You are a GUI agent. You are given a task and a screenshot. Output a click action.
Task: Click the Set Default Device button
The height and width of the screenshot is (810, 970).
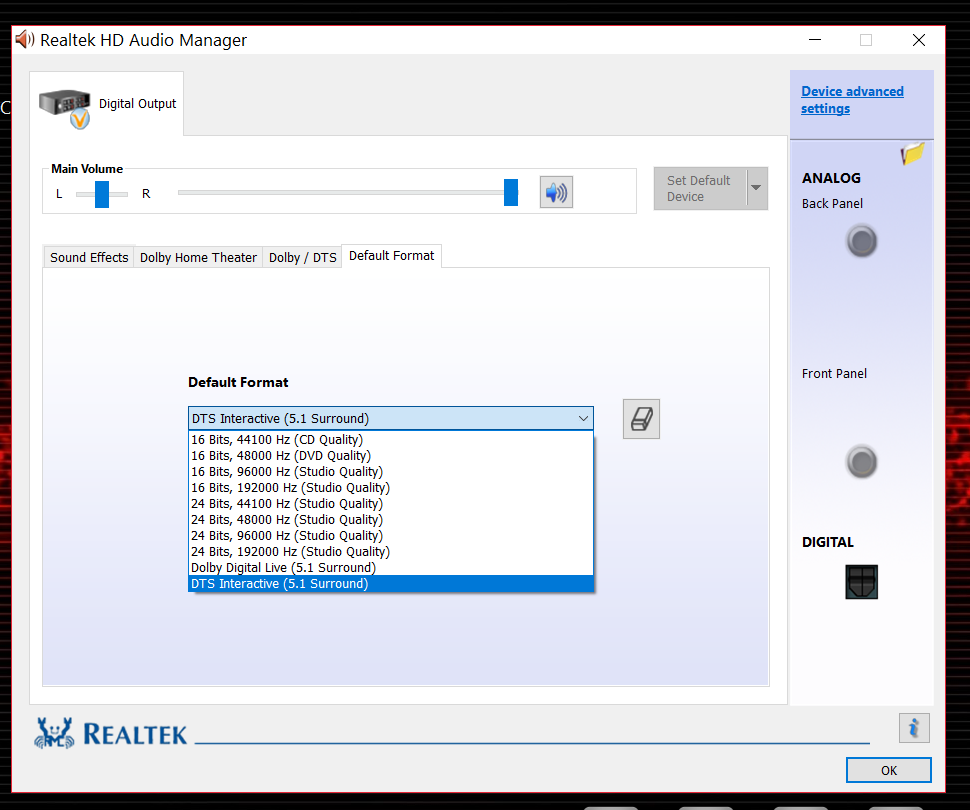pyautogui.click(x=700, y=188)
